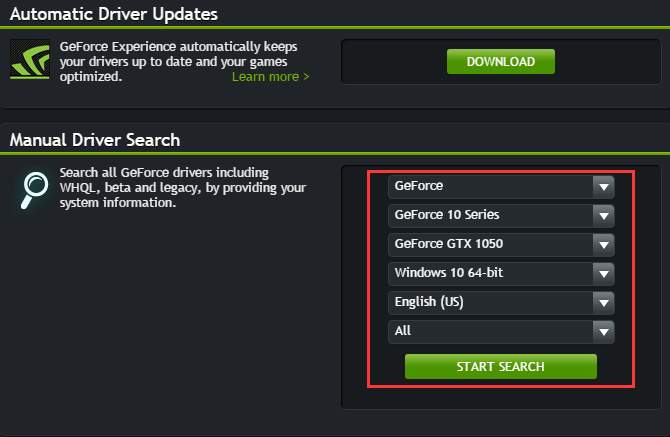Open the GeForce GTX 1050 product dropdown

[501, 245]
